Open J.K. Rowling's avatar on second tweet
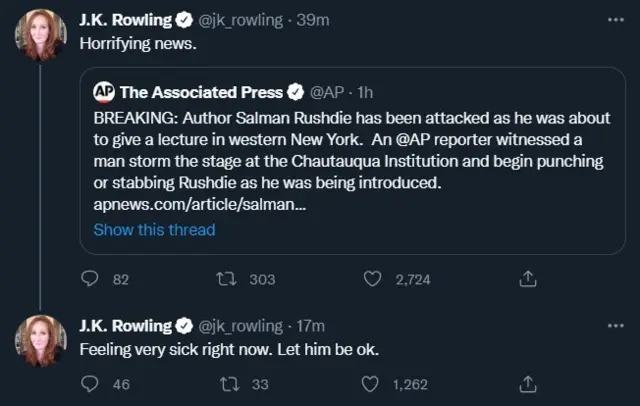 click(x=41, y=341)
